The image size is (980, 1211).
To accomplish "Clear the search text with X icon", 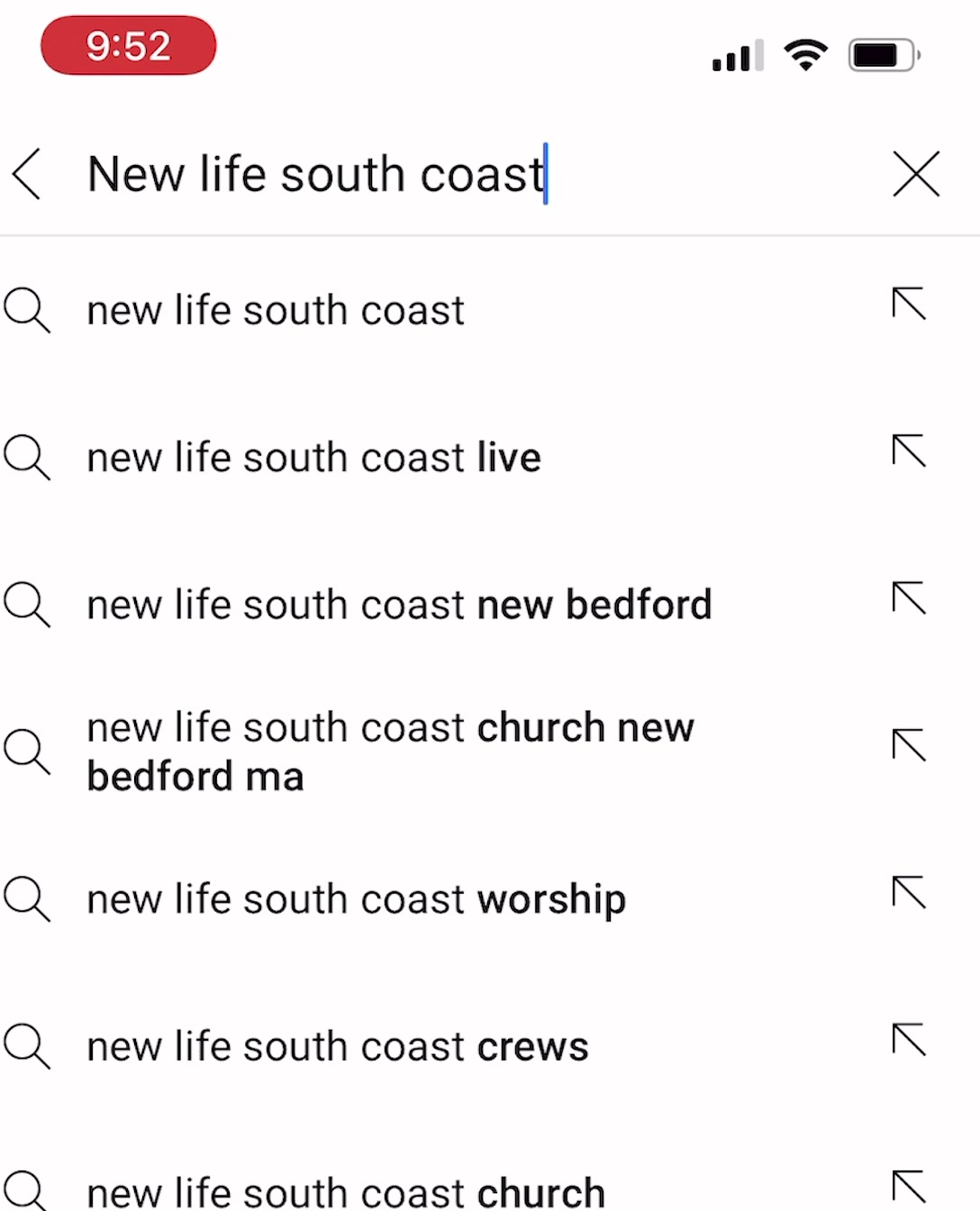I will [916, 174].
